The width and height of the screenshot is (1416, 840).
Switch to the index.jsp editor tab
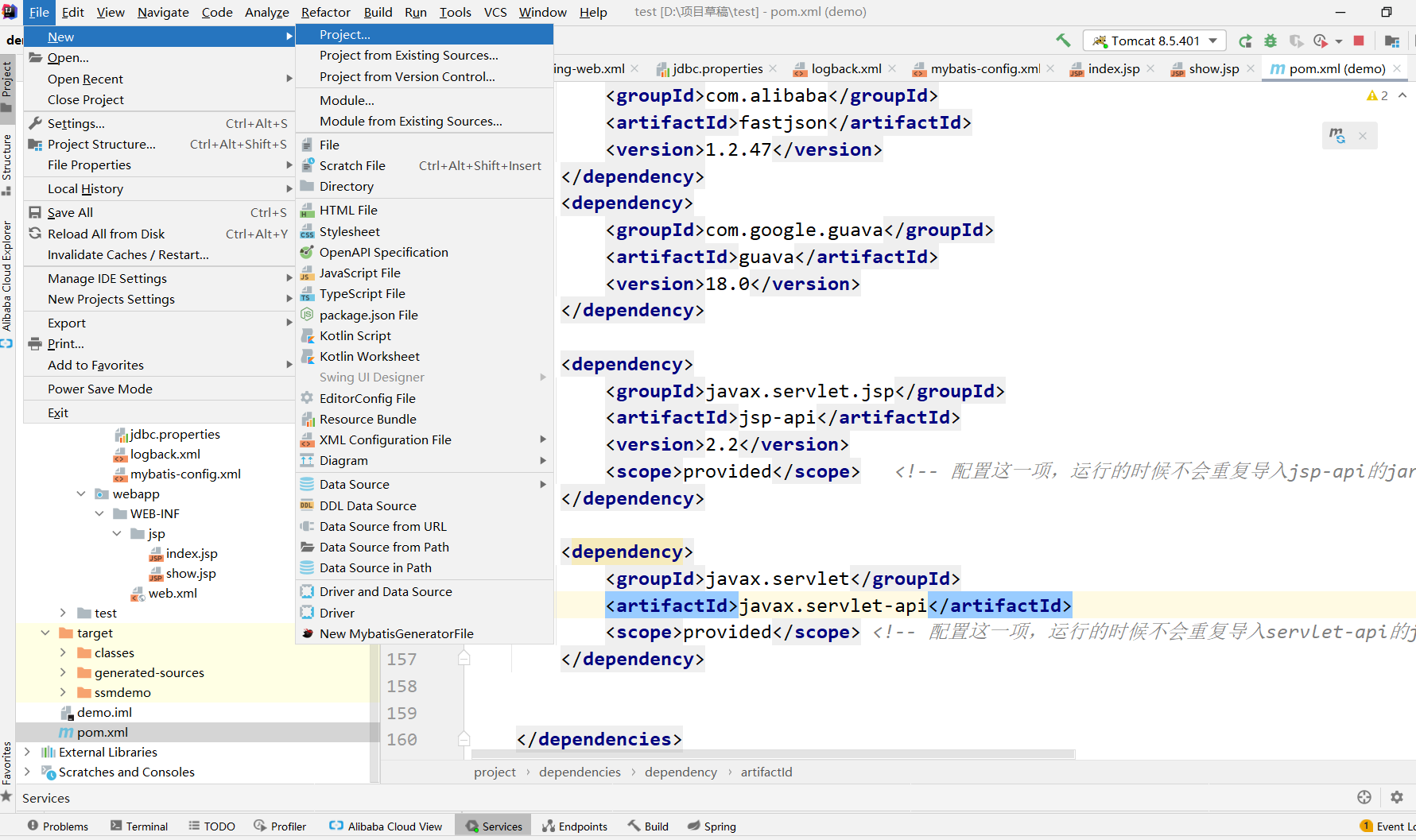pyautogui.click(x=1113, y=69)
